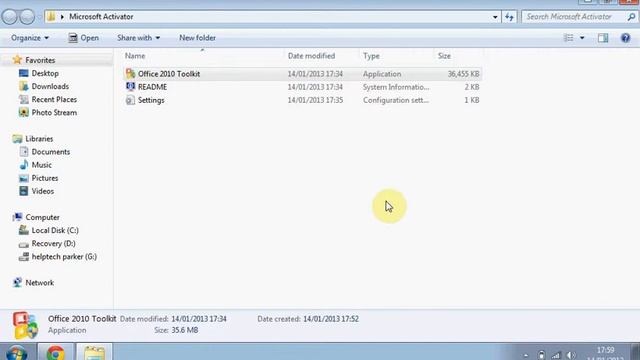
Task: Open the Videos library
Action: click(x=42, y=191)
